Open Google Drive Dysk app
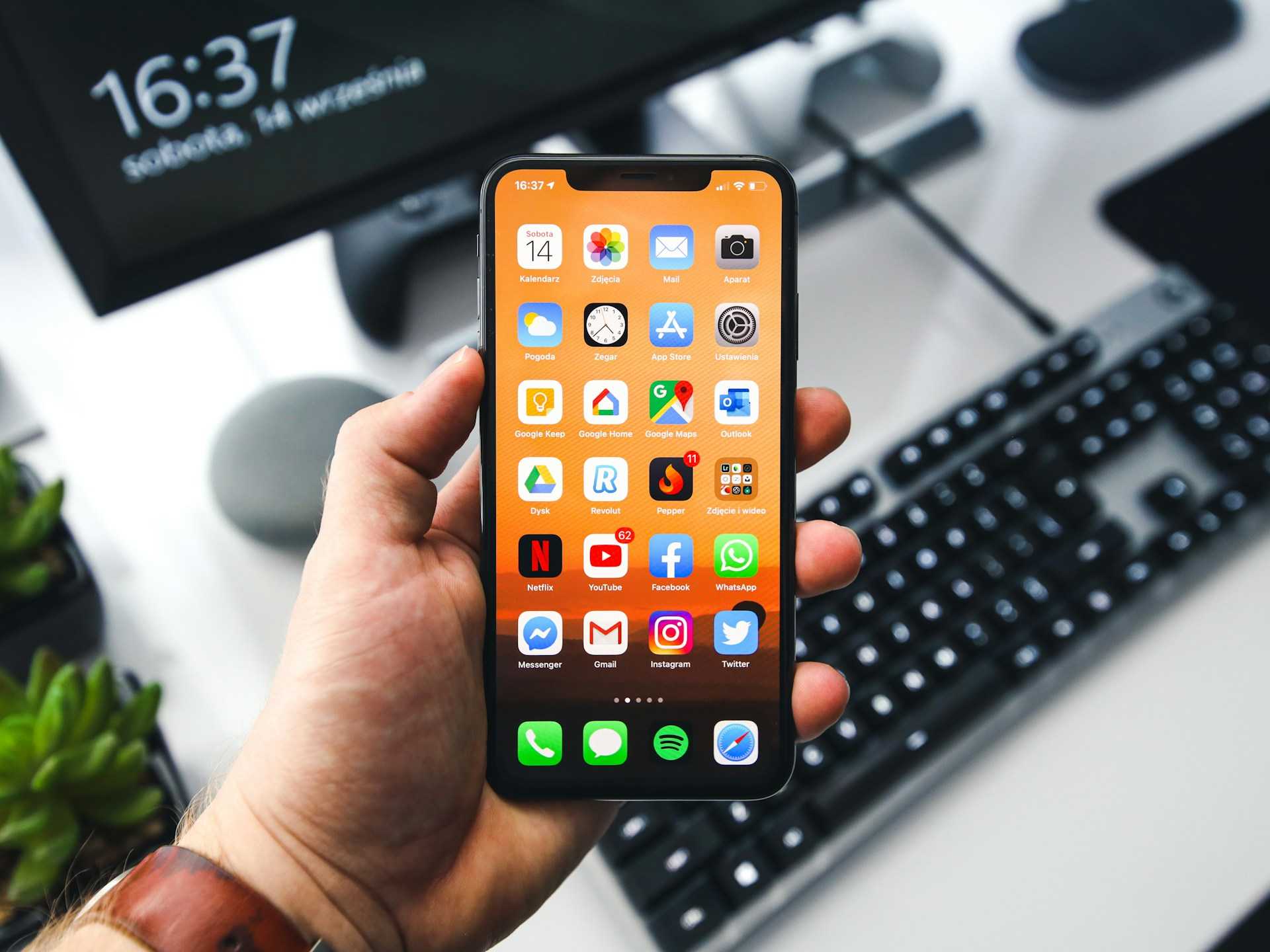Screen dimensions: 1270x952 coord(534,482)
